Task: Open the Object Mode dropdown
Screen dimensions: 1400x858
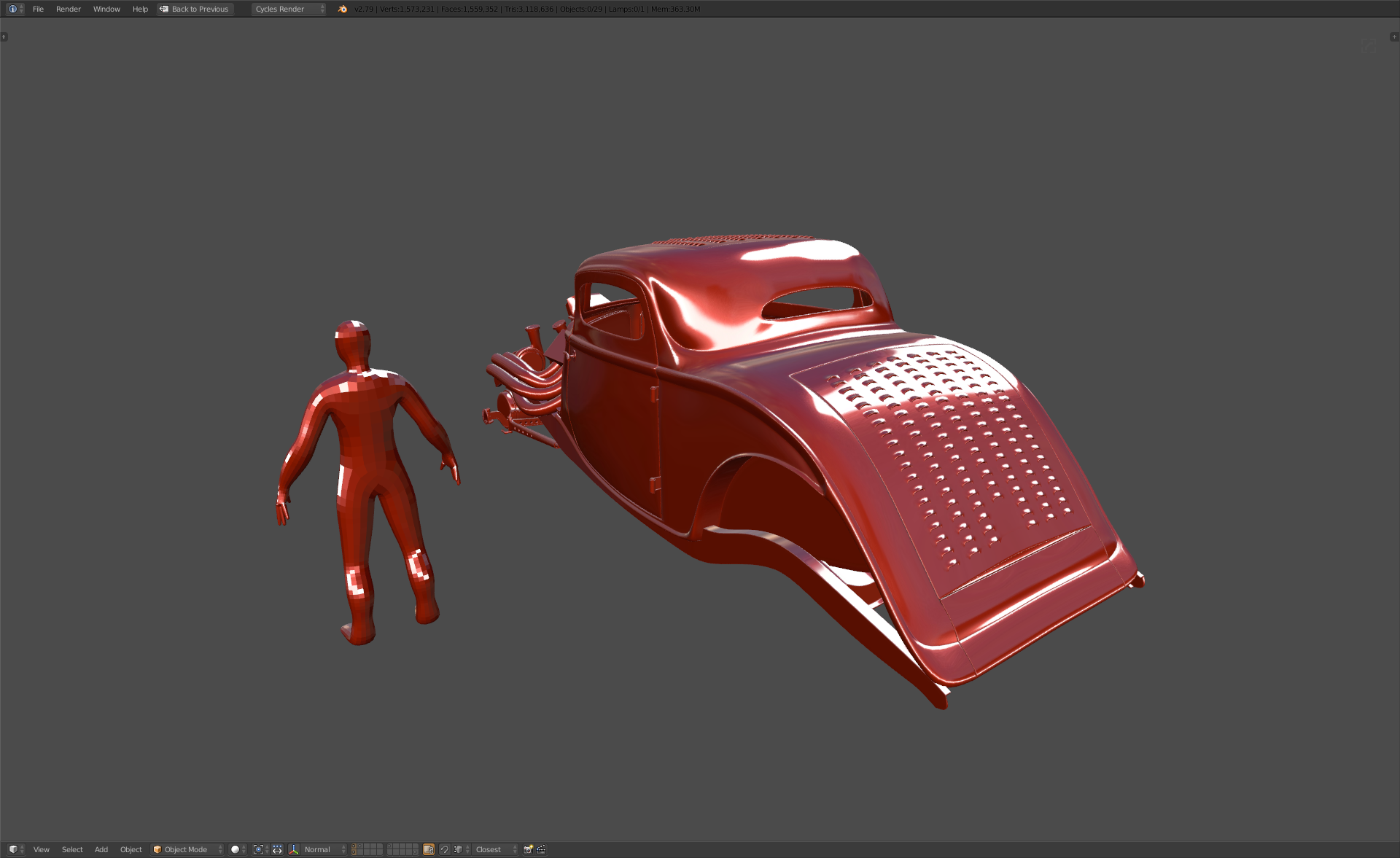Action: coord(187,849)
